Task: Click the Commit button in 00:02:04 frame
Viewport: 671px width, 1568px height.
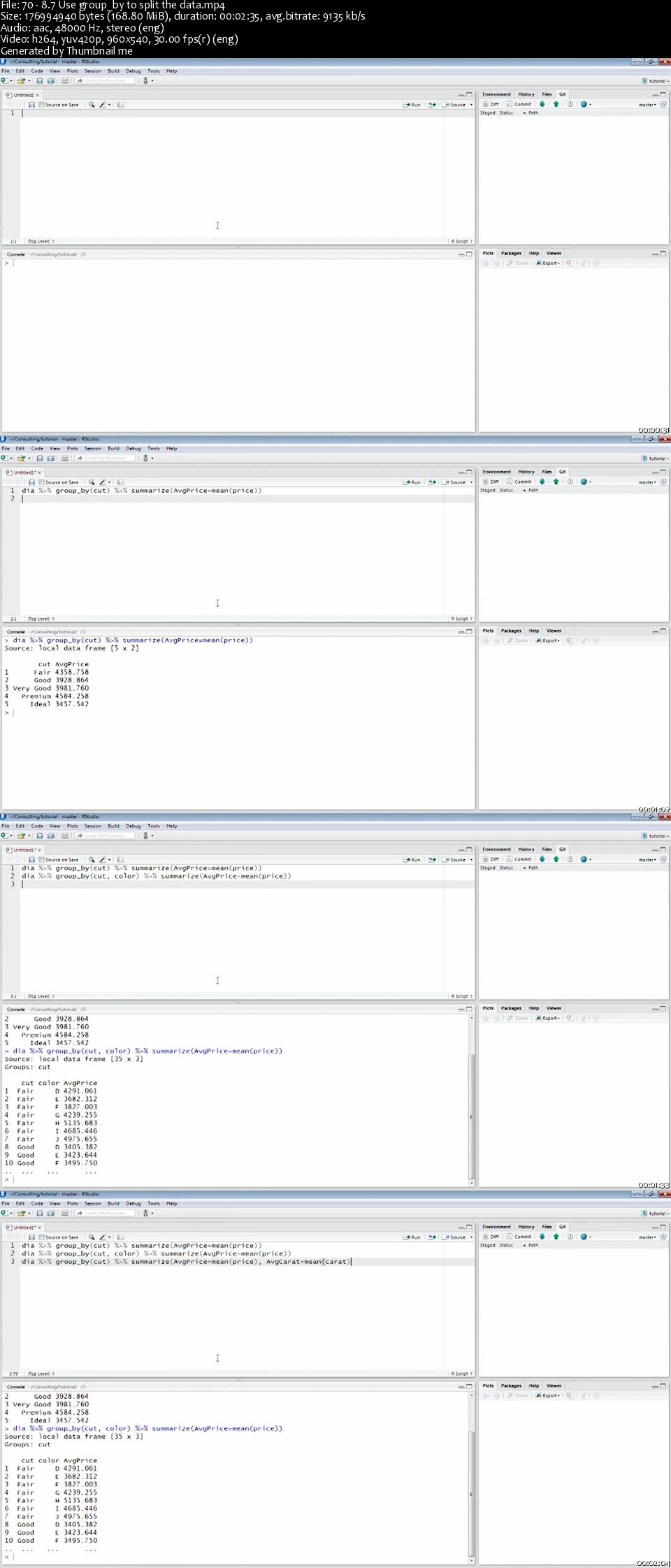Action: pos(519,1237)
